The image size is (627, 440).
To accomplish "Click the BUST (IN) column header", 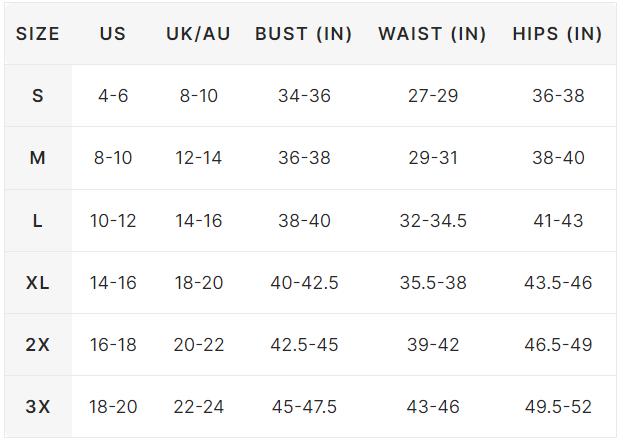I will (x=304, y=34).
